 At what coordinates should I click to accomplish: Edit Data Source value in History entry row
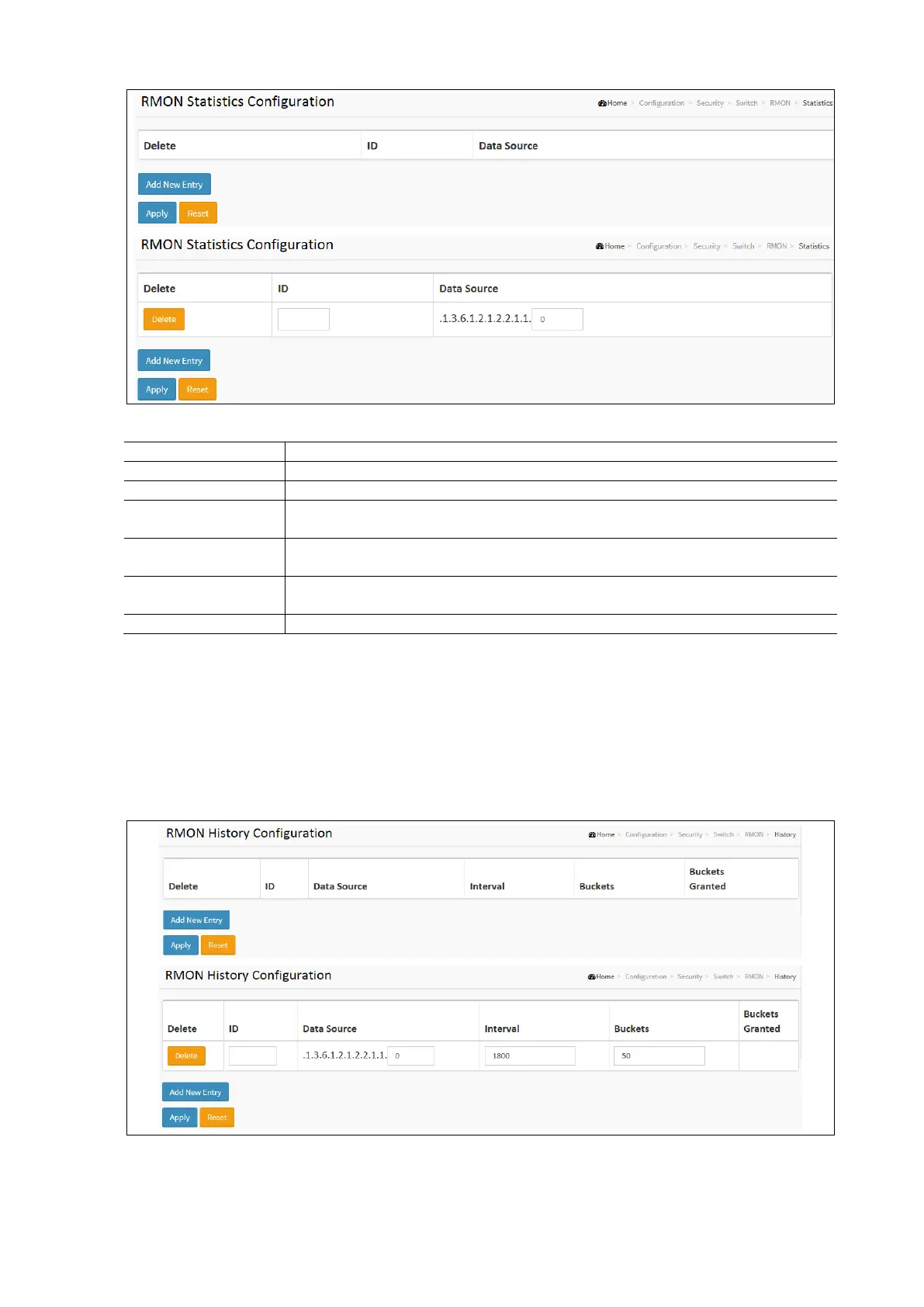click(x=410, y=1056)
